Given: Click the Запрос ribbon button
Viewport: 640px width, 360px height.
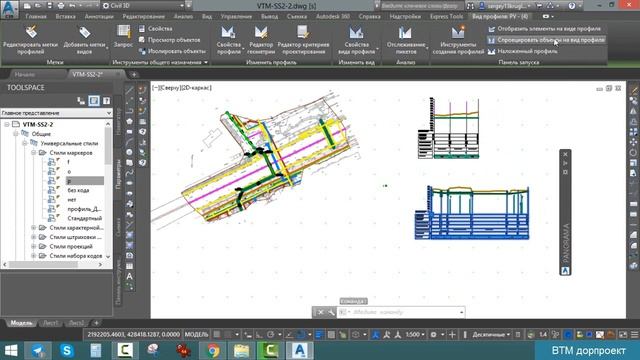Looking at the screenshot, I should coord(123,37).
